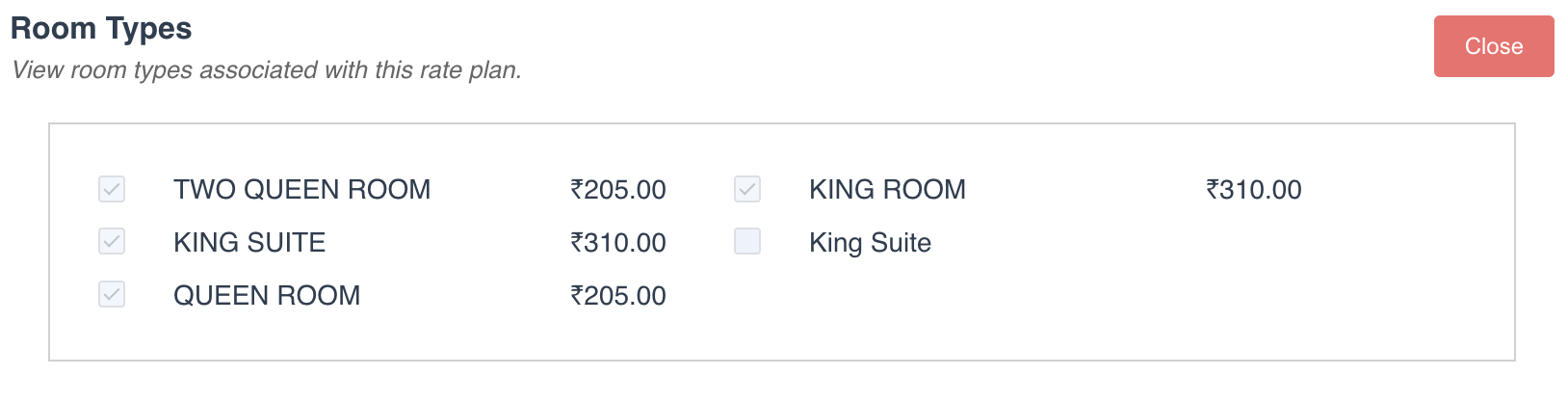Click white space left of the Close button

pos(1059,46)
